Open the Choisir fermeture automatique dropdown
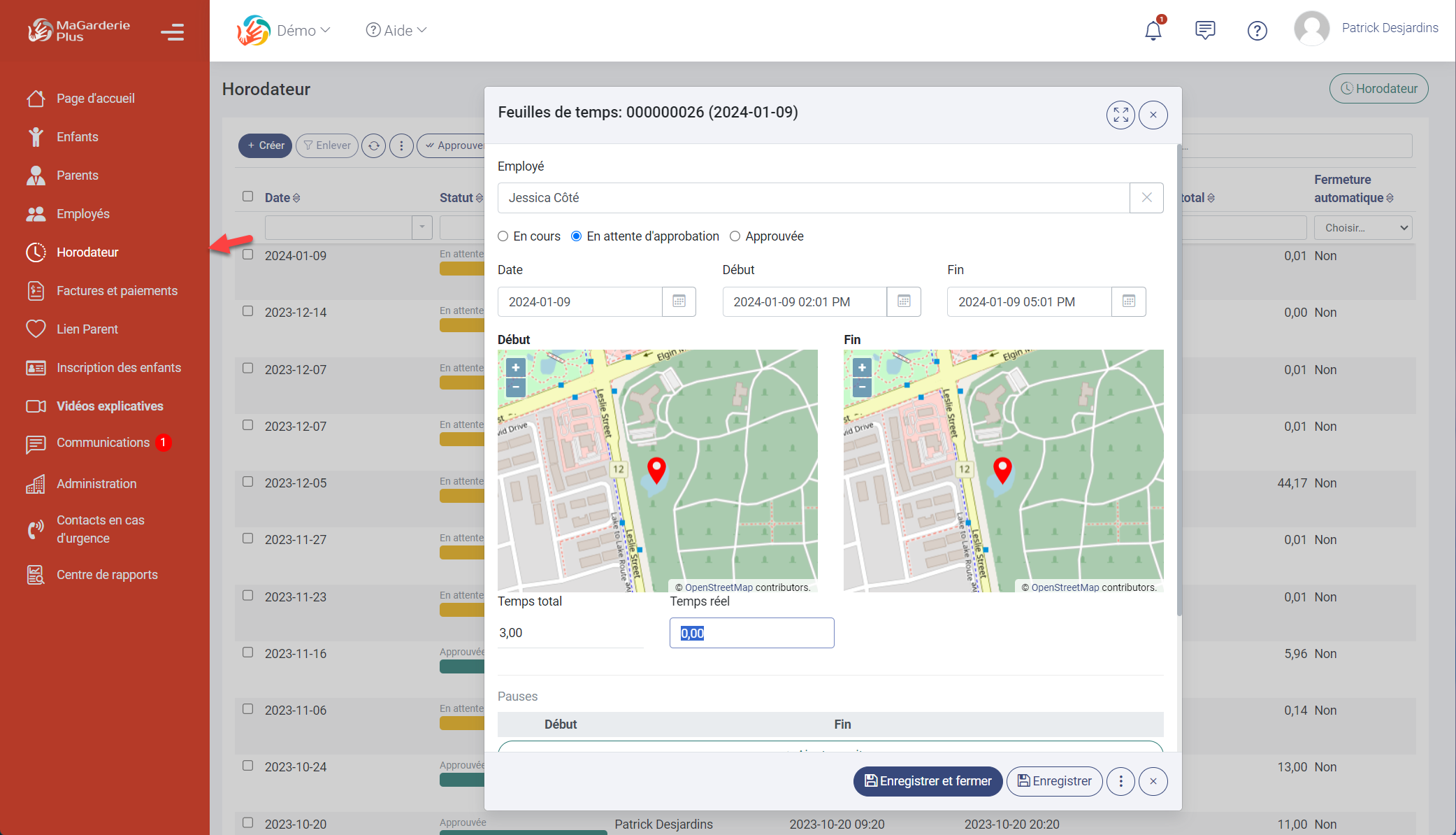 point(1362,227)
